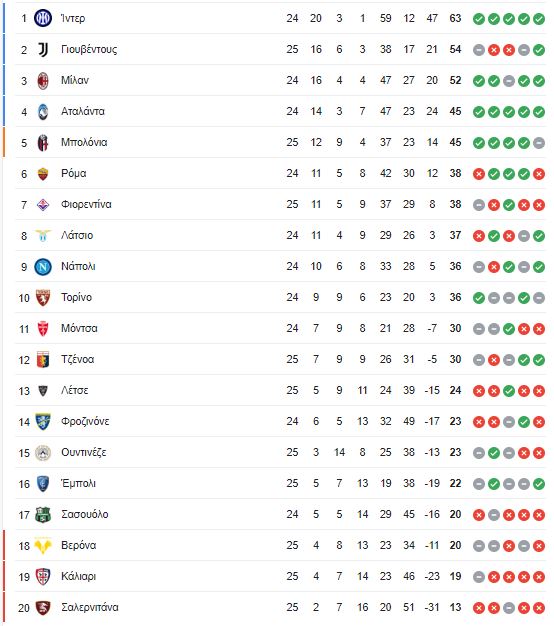Click the Hellas Verona yellow crest
This screenshot has width=554, height=626.
pyautogui.click(x=43, y=546)
